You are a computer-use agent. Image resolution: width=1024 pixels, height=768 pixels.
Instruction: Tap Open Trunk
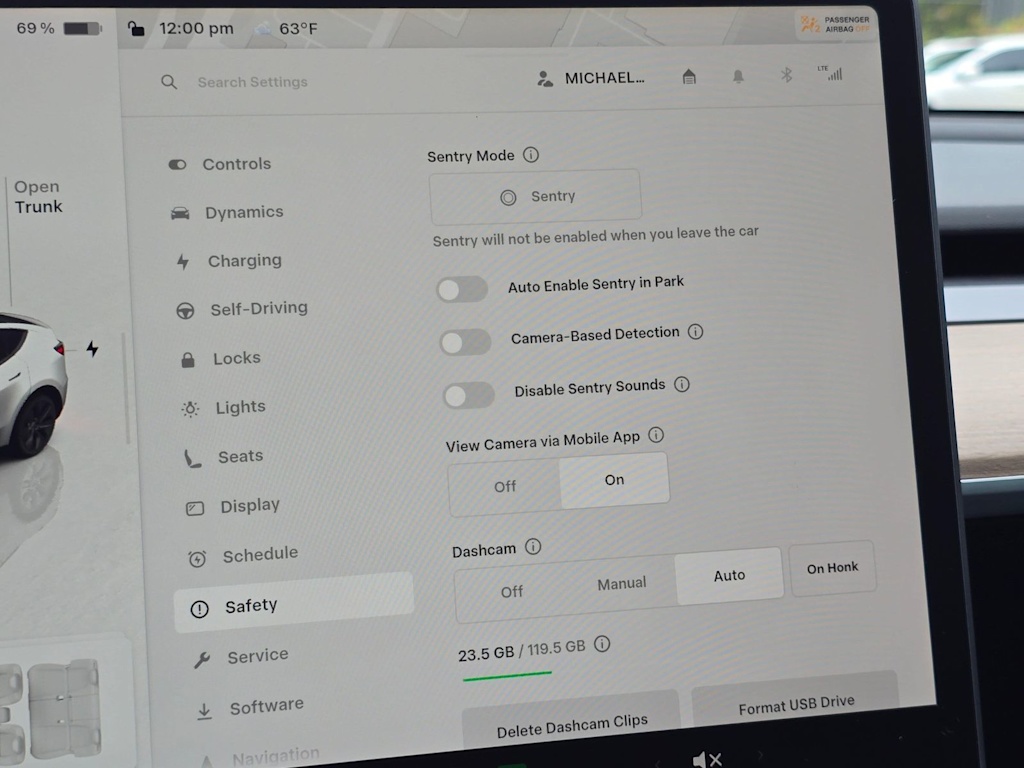(38, 197)
